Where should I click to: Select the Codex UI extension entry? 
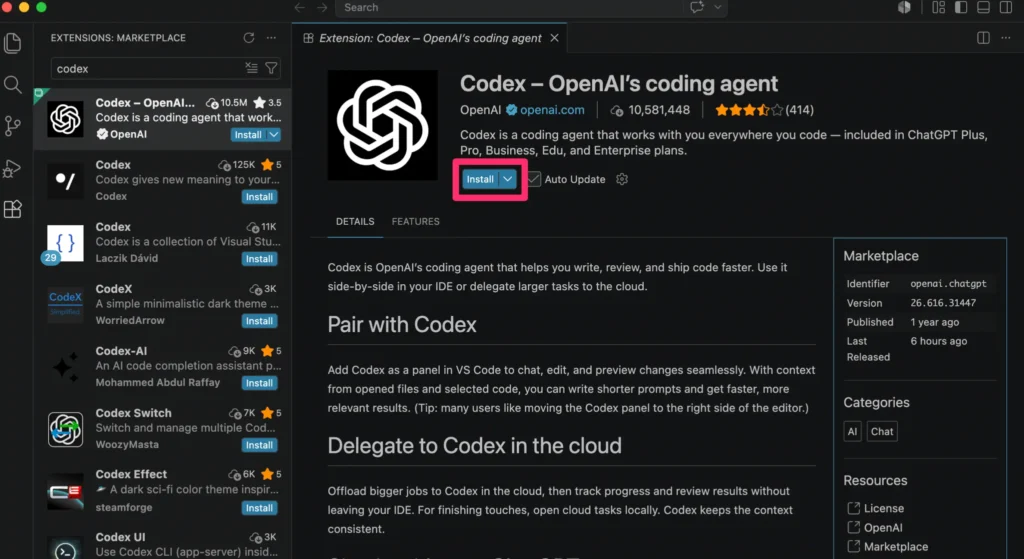pos(162,544)
